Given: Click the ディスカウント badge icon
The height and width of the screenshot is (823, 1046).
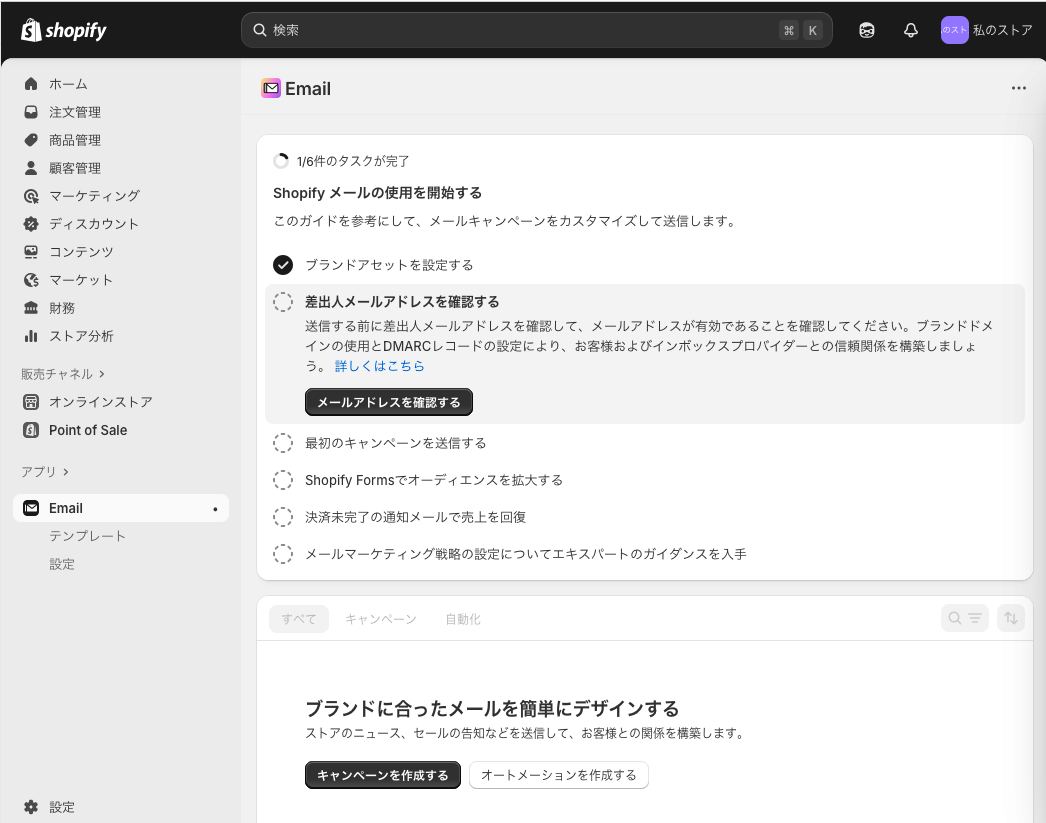Looking at the screenshot, I should [x=31, y=224].
